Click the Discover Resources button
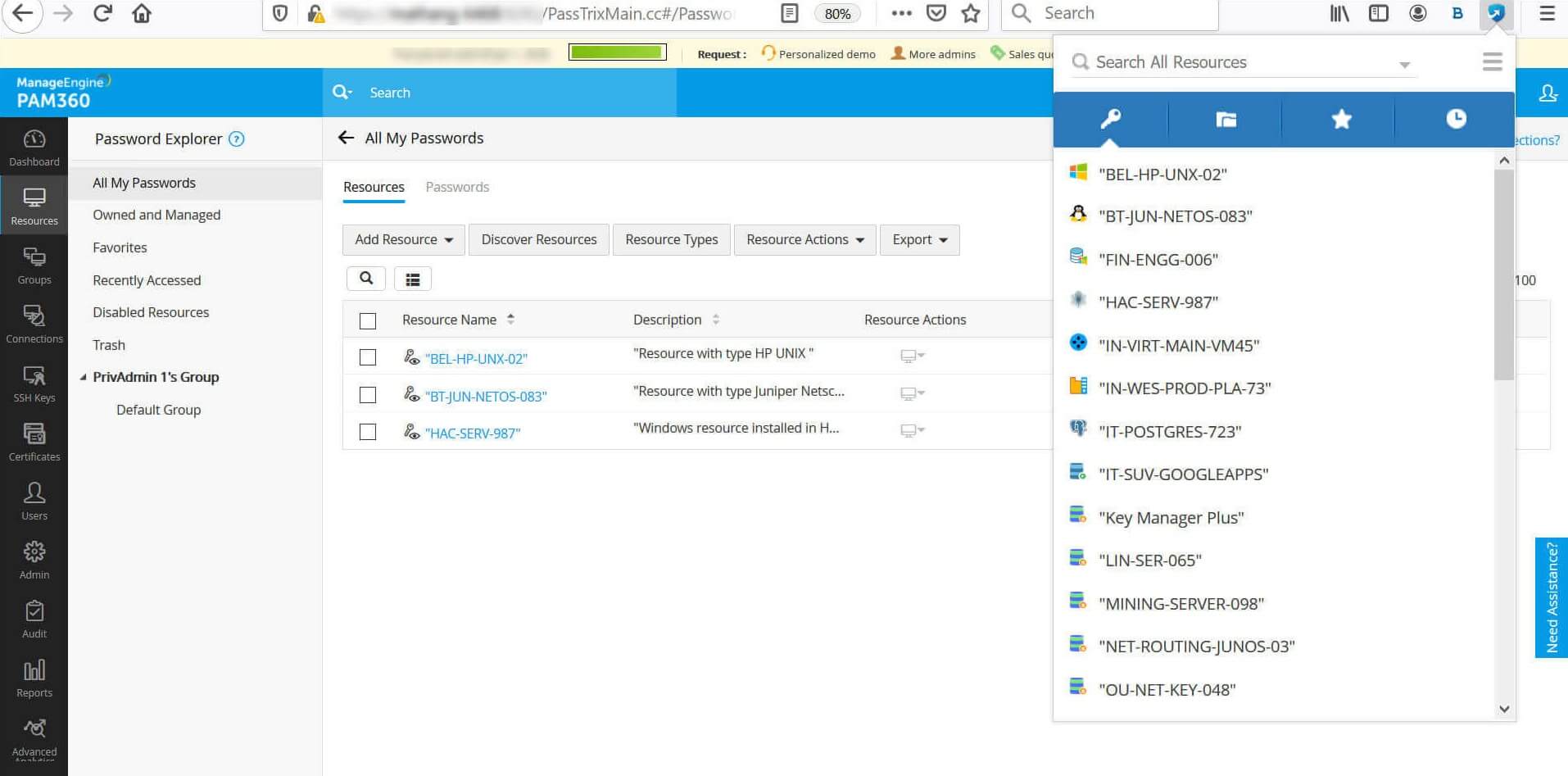The image size is (1568, 776). point(539,240)
